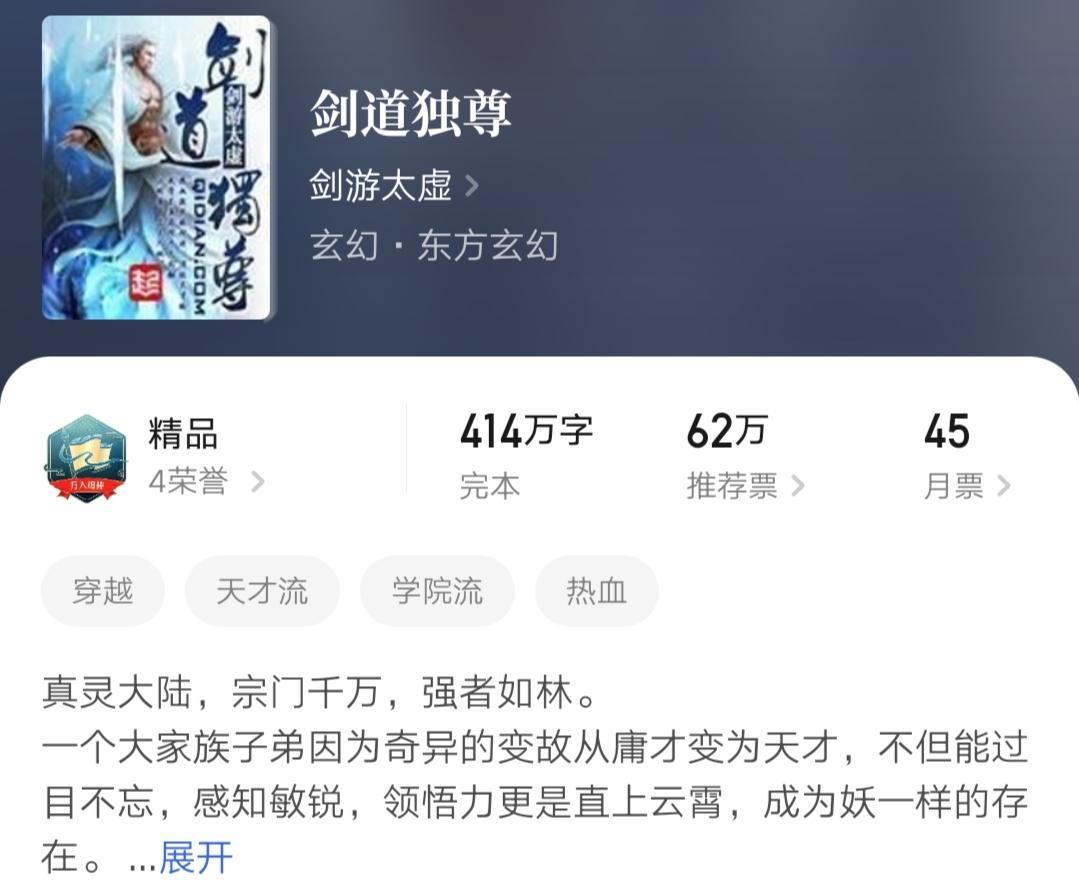The height and width of the screenshot is (881, 1079).
Task: Tap the 万人追捧 honor badge icon
Action: tap(86, 457)
